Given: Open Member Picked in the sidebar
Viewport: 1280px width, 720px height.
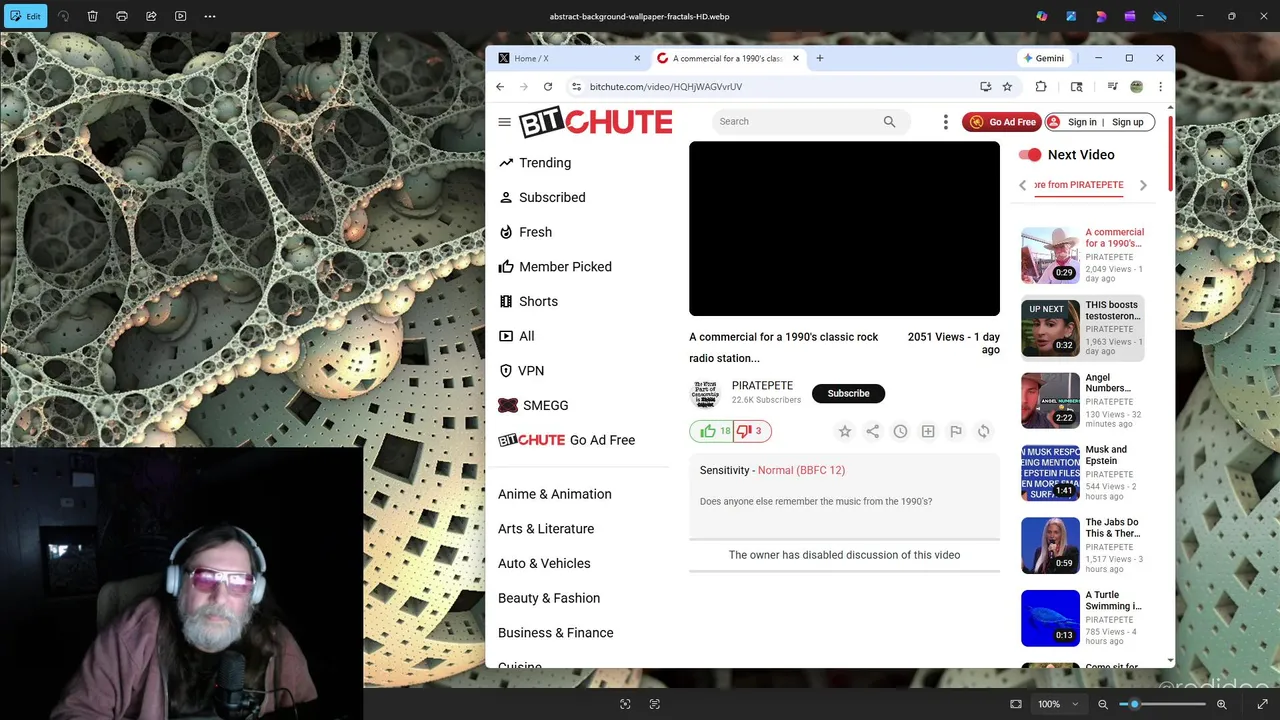Looking at the screenshot, I should coord(565,267).
